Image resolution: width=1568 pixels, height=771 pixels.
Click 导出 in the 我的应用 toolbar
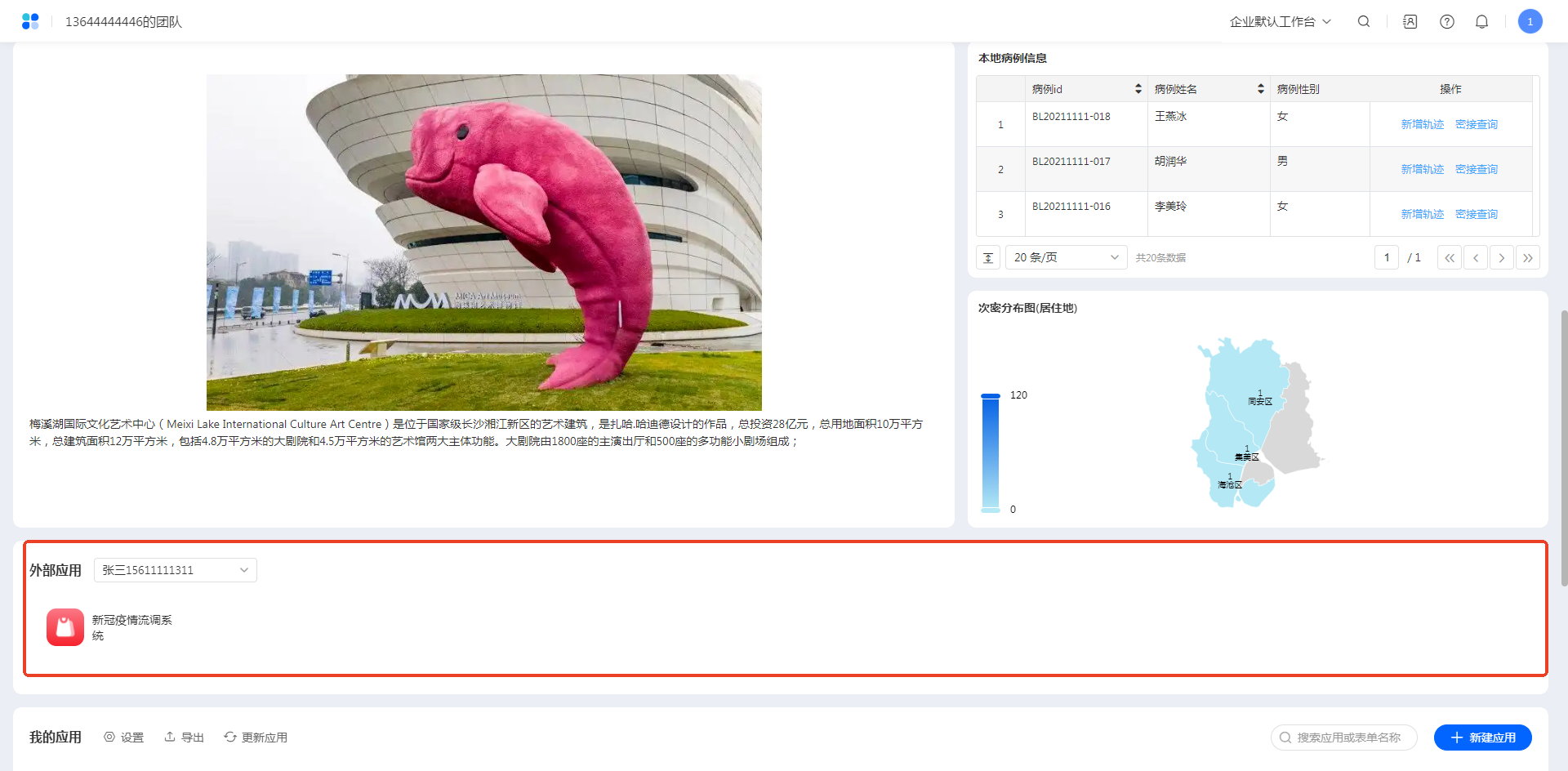185,738
